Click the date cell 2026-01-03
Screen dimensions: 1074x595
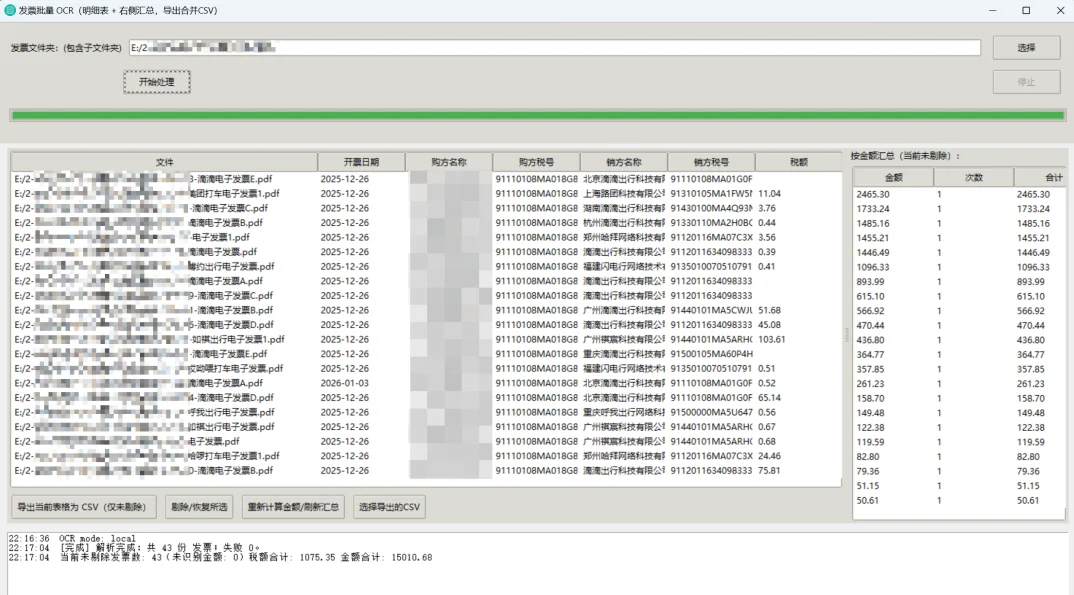coord(345,383)
